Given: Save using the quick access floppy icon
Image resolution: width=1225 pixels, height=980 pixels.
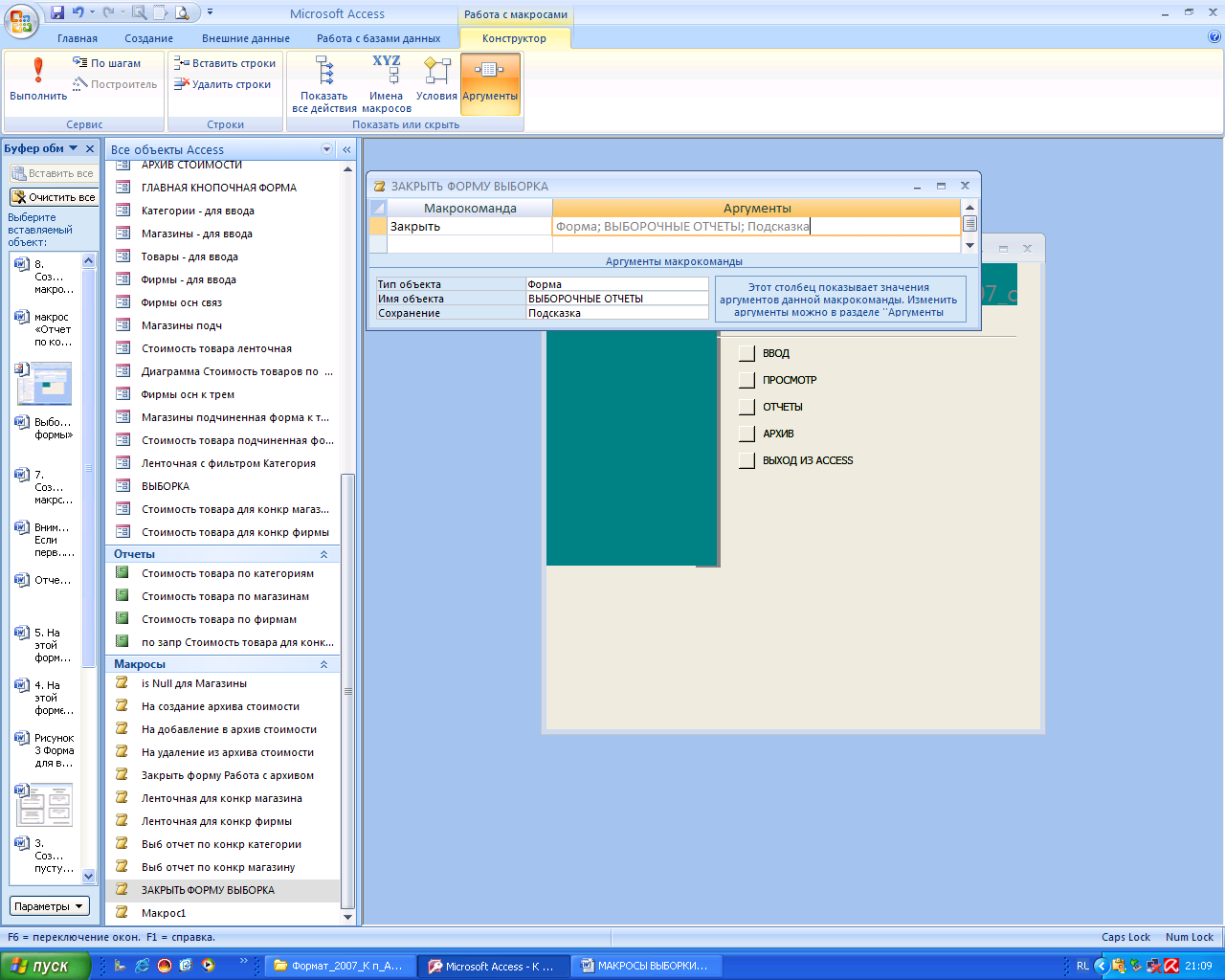Looking at the screenshot, I should (57, 12).
